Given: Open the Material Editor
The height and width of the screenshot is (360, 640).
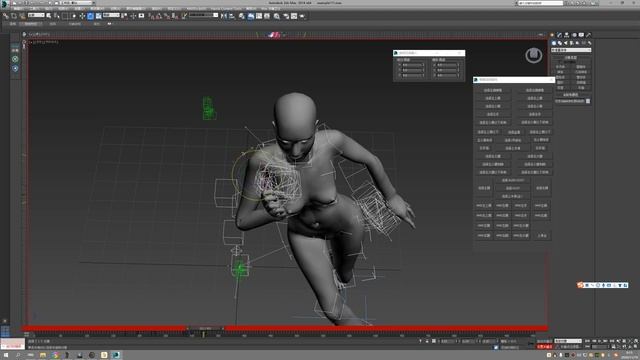Looking at the screenshot, I should pyautogui.click(x=277, y=16).
